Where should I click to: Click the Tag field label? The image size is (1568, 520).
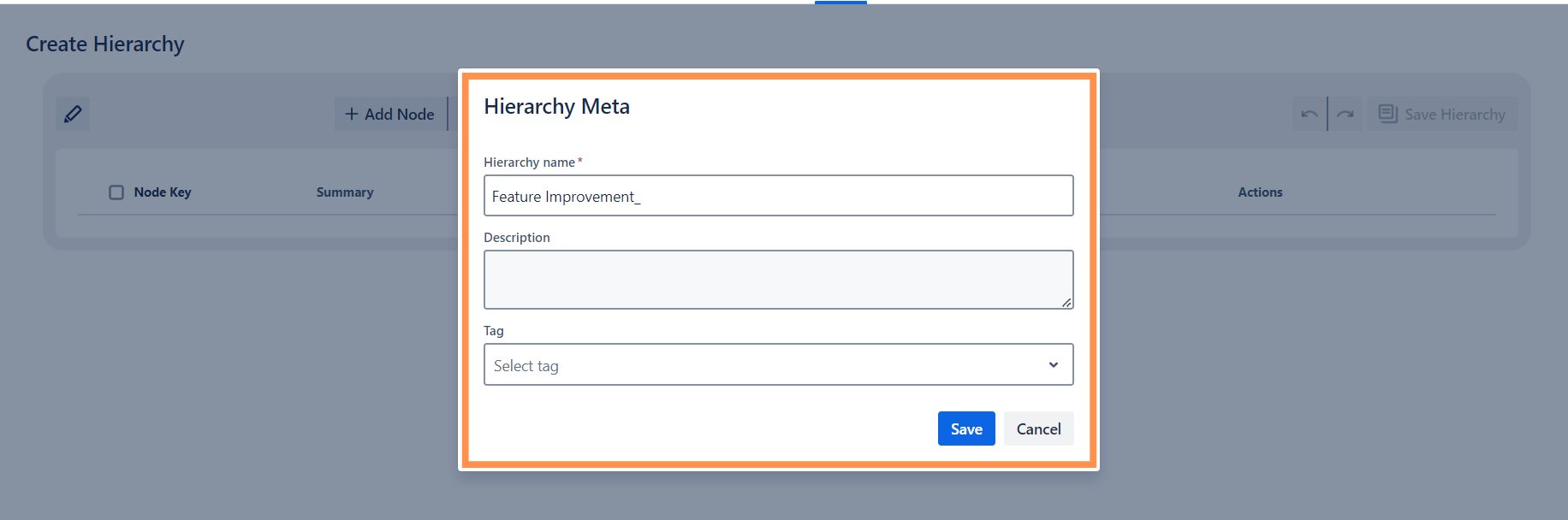pyautogui.click(x=494, y=331)
